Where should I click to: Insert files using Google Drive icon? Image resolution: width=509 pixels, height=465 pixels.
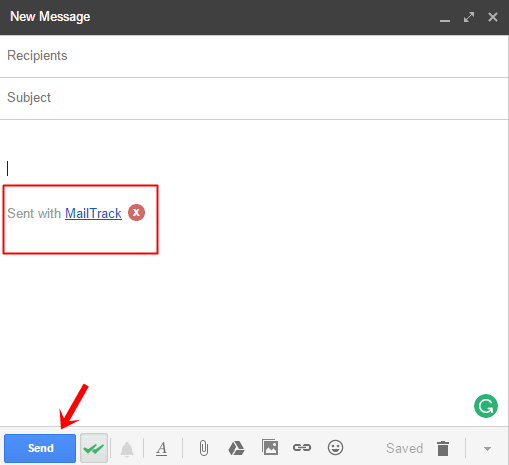(x=236, y=448)
